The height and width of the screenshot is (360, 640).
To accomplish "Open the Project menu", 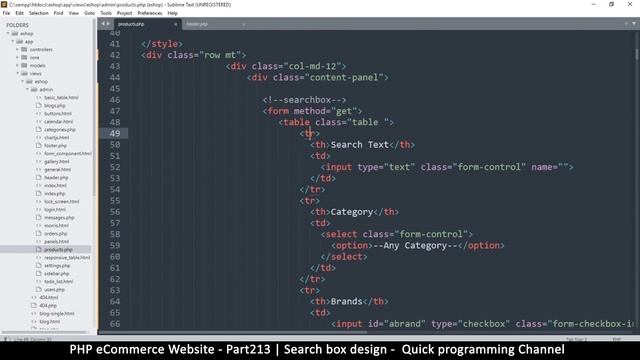I will [124, 13].
